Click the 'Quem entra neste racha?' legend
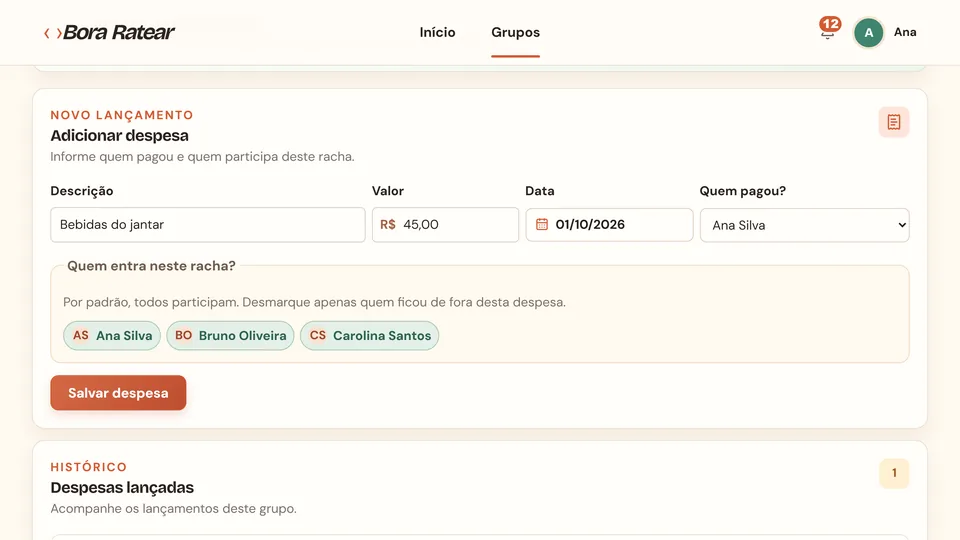This screenshot has height=540, width=960. tap(151, 266)
